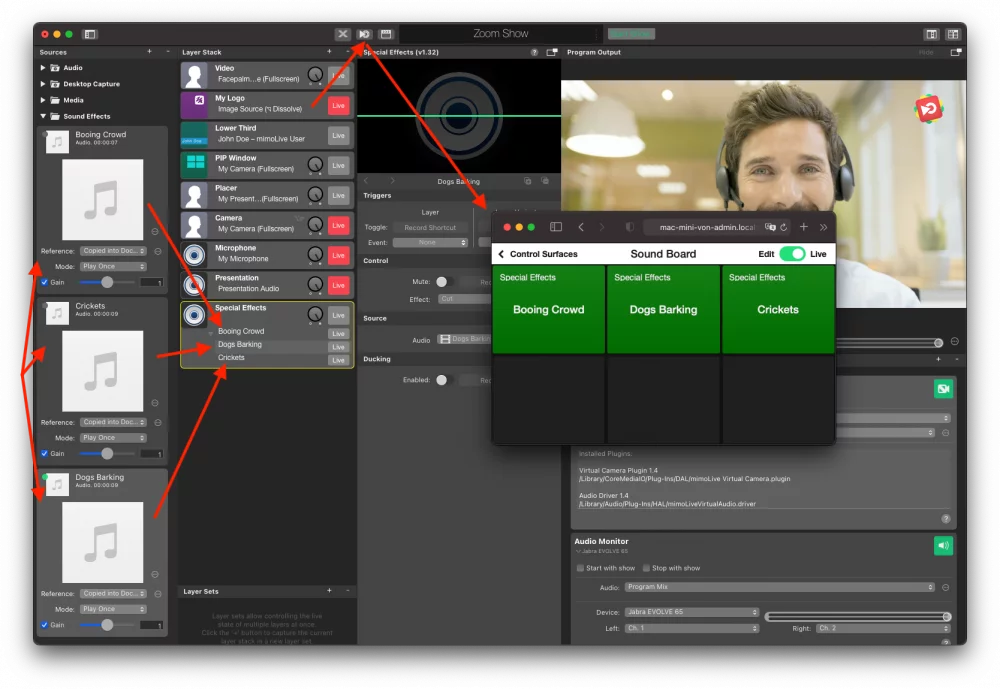1000x689 pixels.
Task: Collapse the Sound Effects folder
Action: [43, 116]
